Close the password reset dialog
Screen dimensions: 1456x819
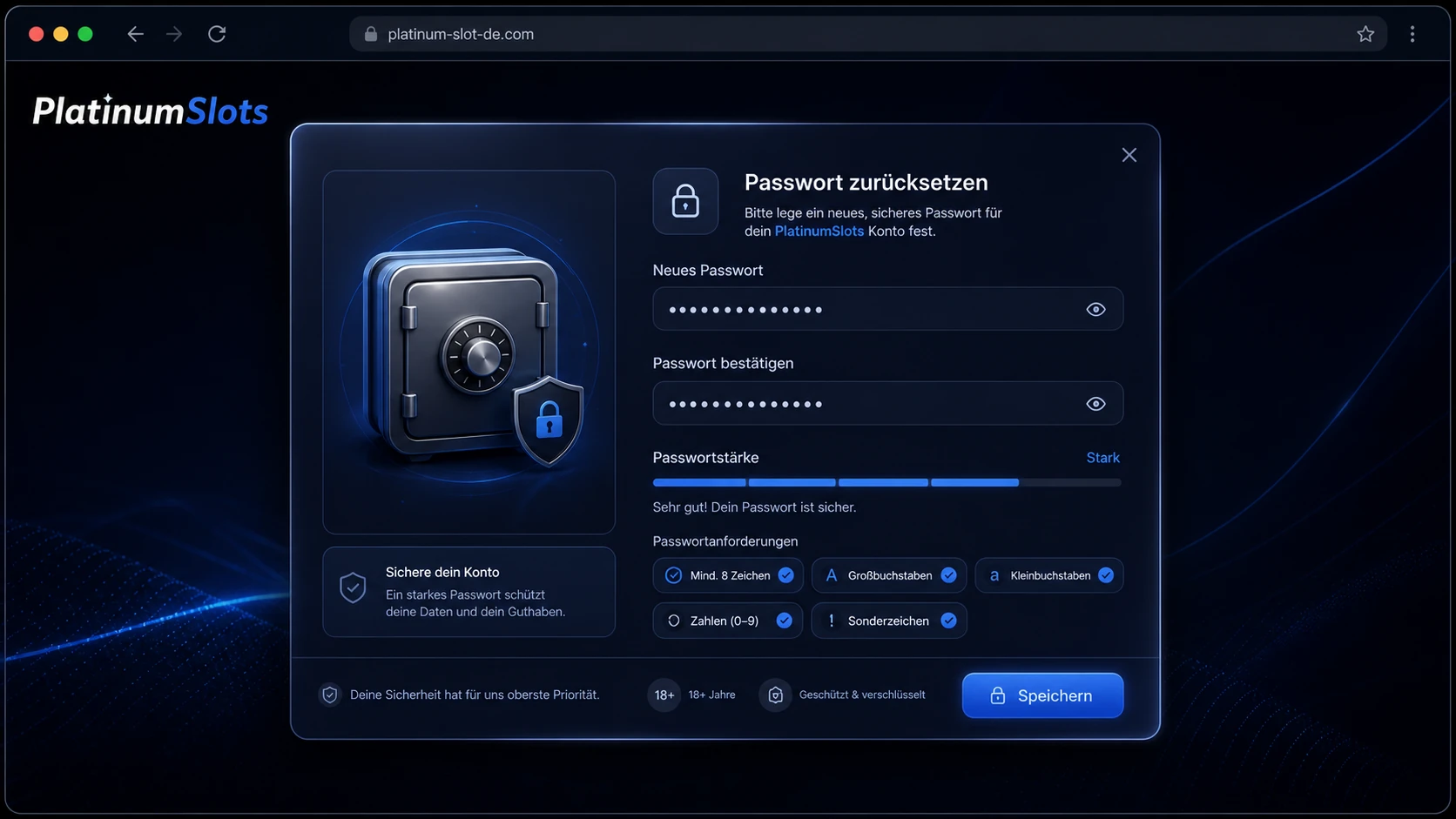(1129, 155)
